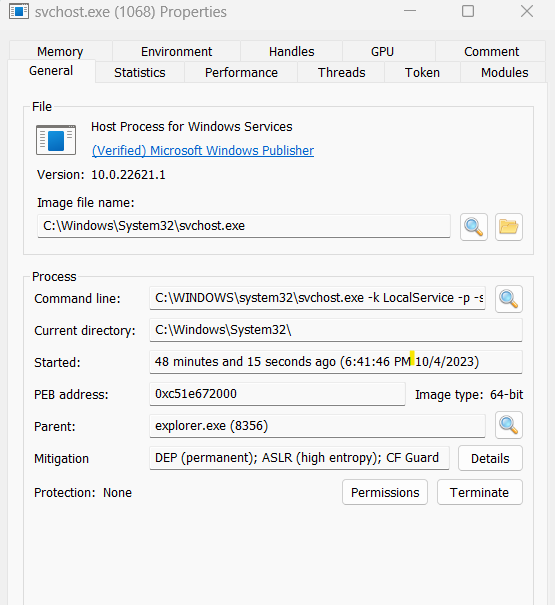Click the Mitigation policies field
The image size is (555, 605).
[x=299, y=458]
